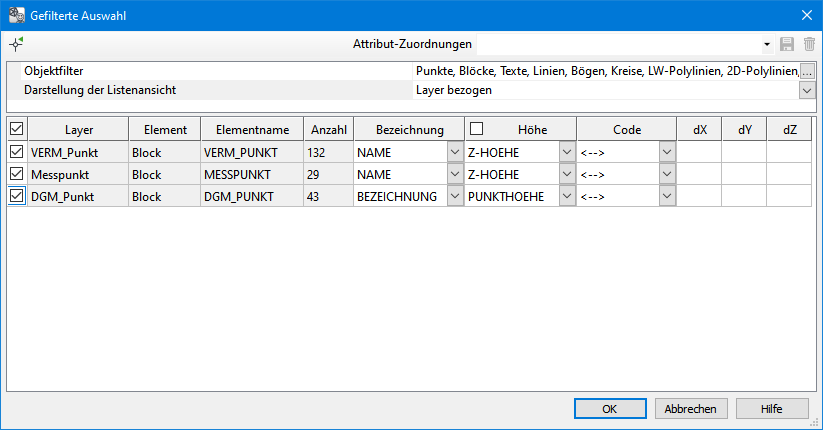Open the Objektfilter ellipsis button

tap(807, 71)
